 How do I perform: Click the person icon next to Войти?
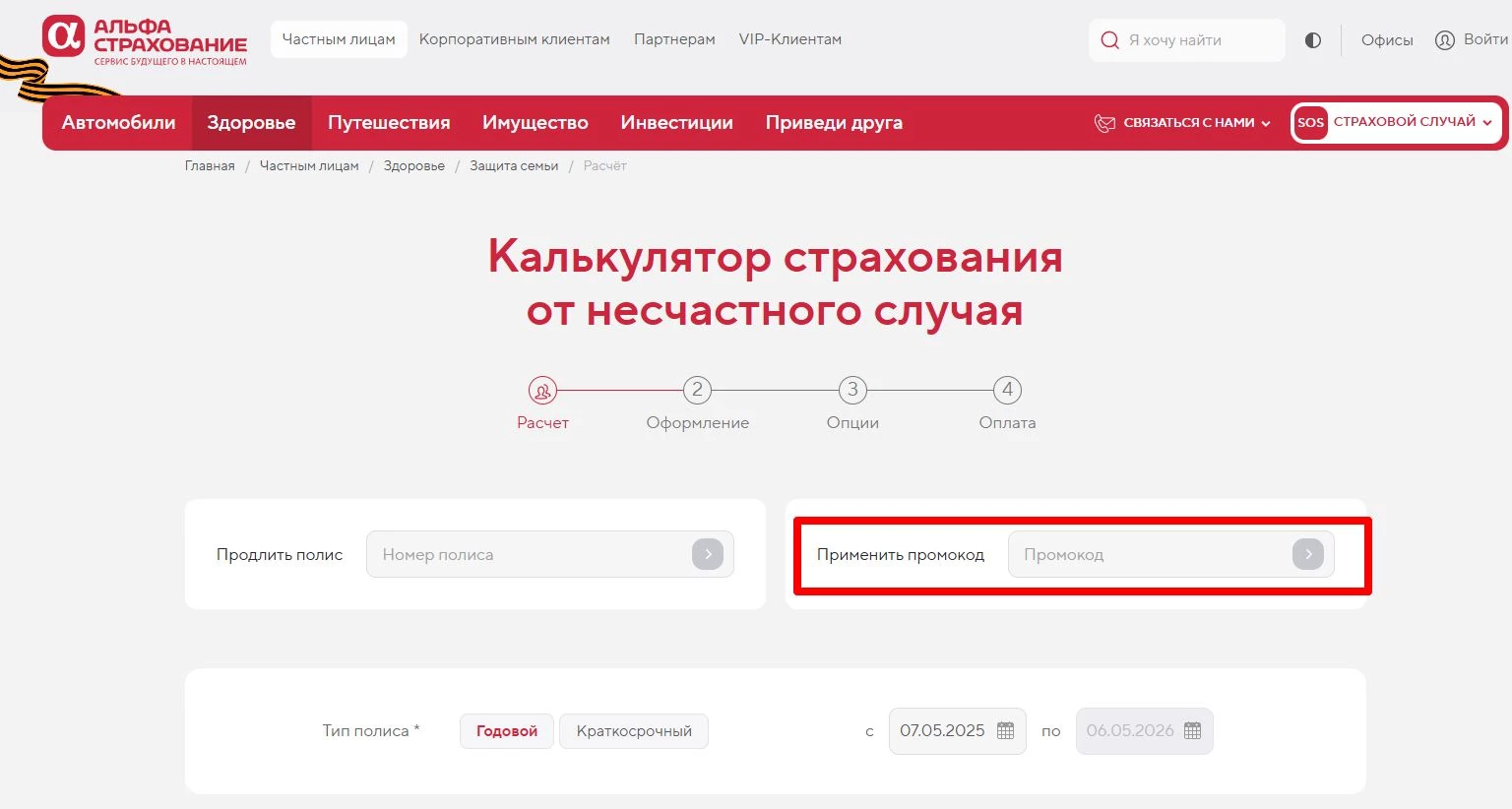[x=1444, y=39]
